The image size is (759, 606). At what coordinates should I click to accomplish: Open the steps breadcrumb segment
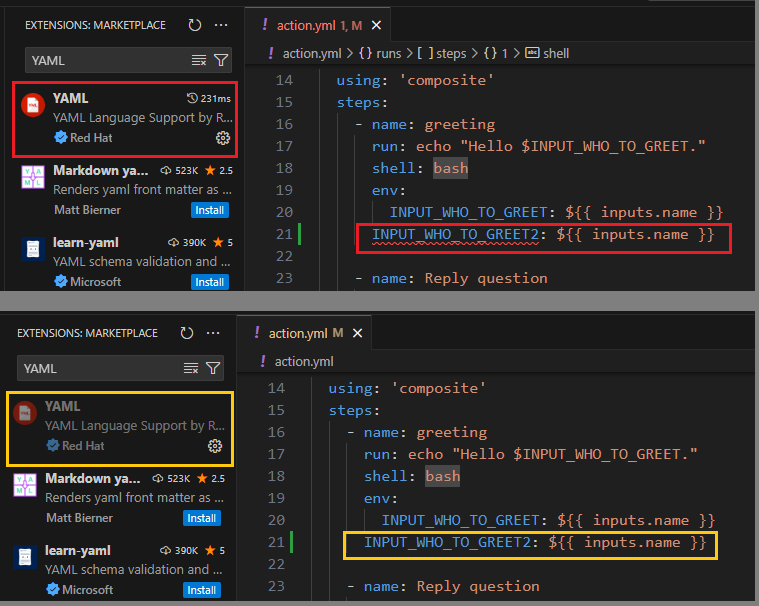tap(442, 53)
